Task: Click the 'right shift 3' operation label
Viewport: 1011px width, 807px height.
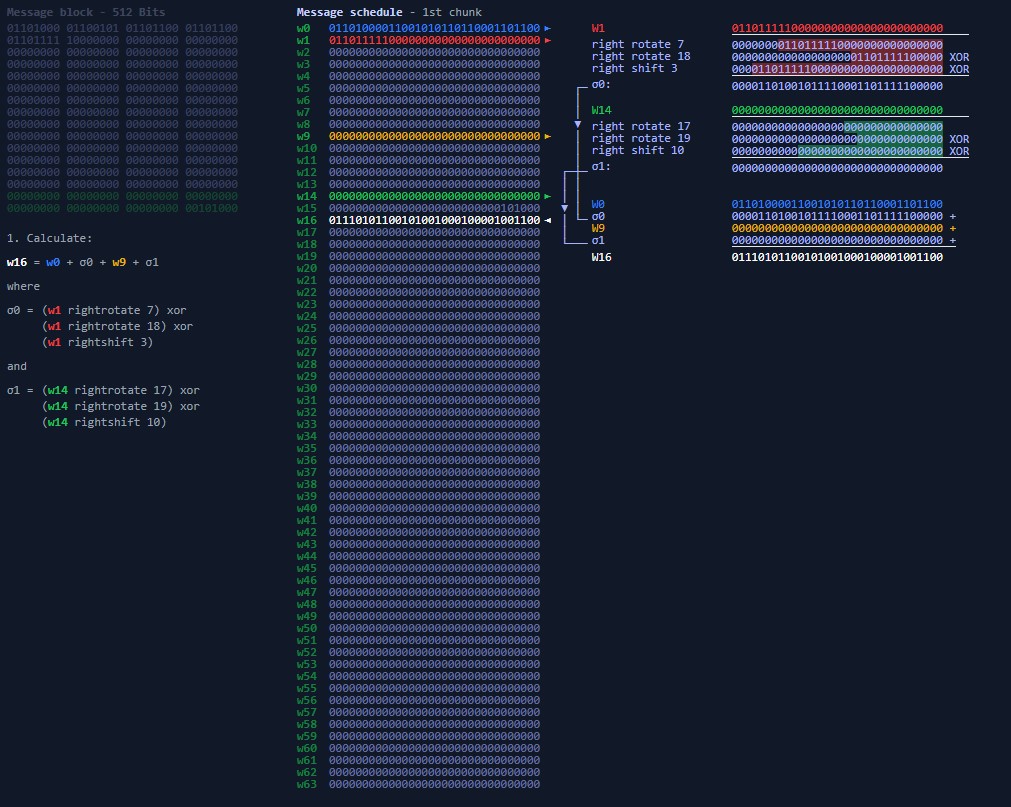Action: click(x=634, y=68)
